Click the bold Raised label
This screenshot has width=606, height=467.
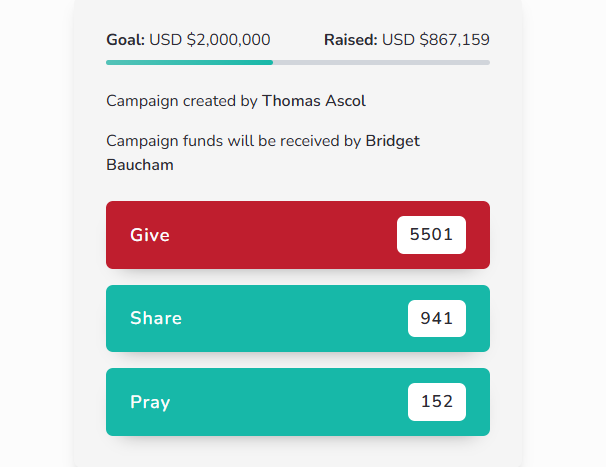click(x=350, y=40)
